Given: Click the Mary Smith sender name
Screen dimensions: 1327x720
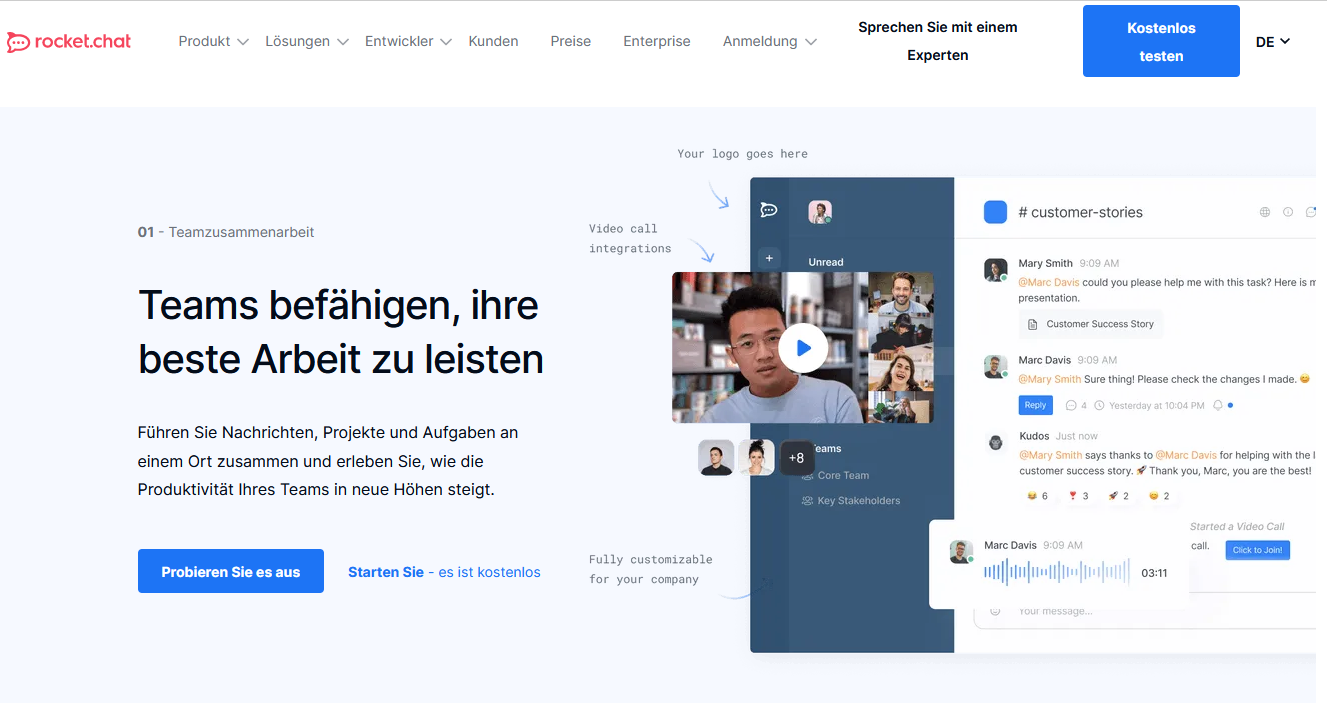Looking at the screenshot, I should tap(1045, 263).
